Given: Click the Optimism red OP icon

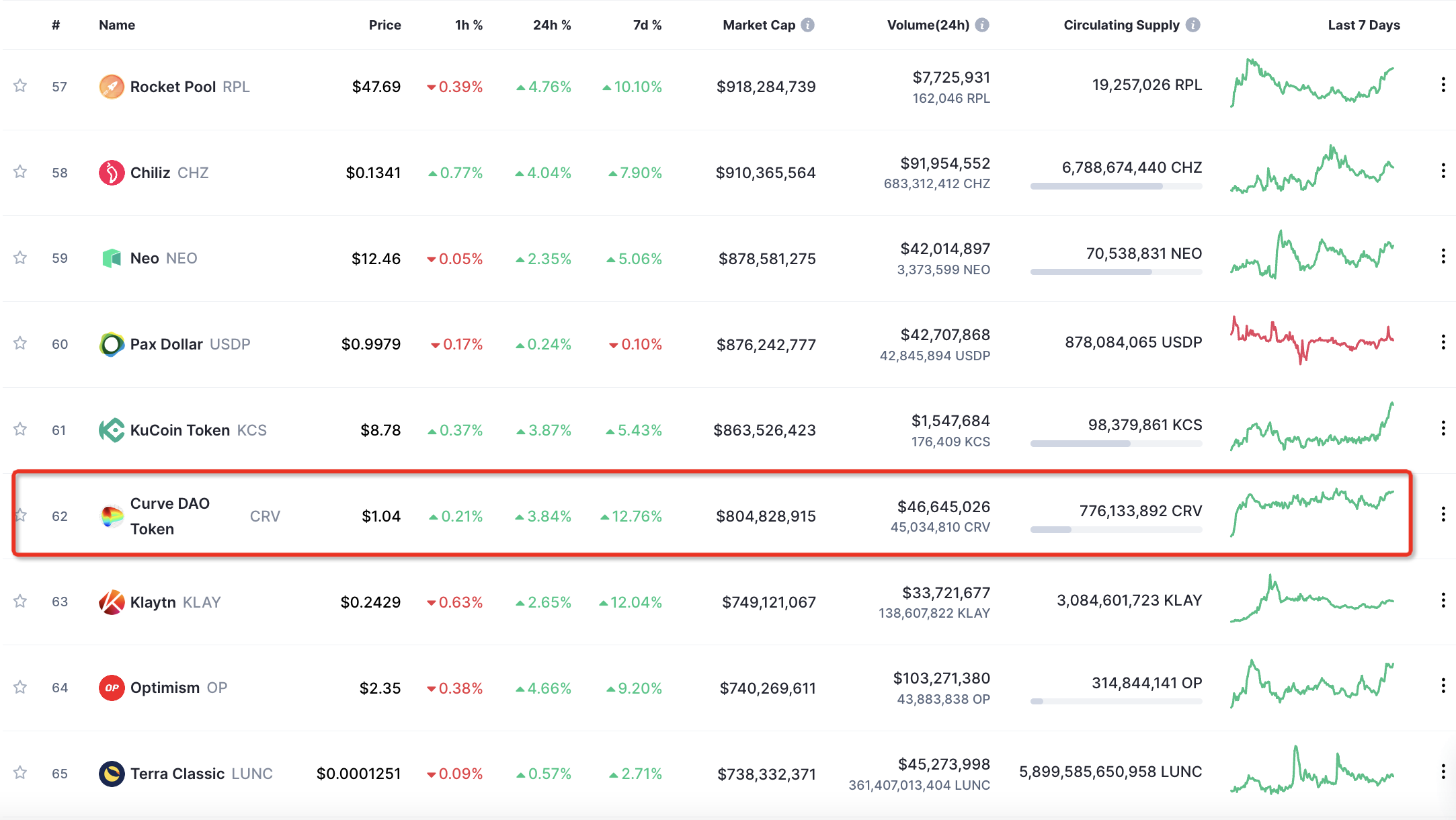Looking at the screenshot, I should tap(112, 688).
